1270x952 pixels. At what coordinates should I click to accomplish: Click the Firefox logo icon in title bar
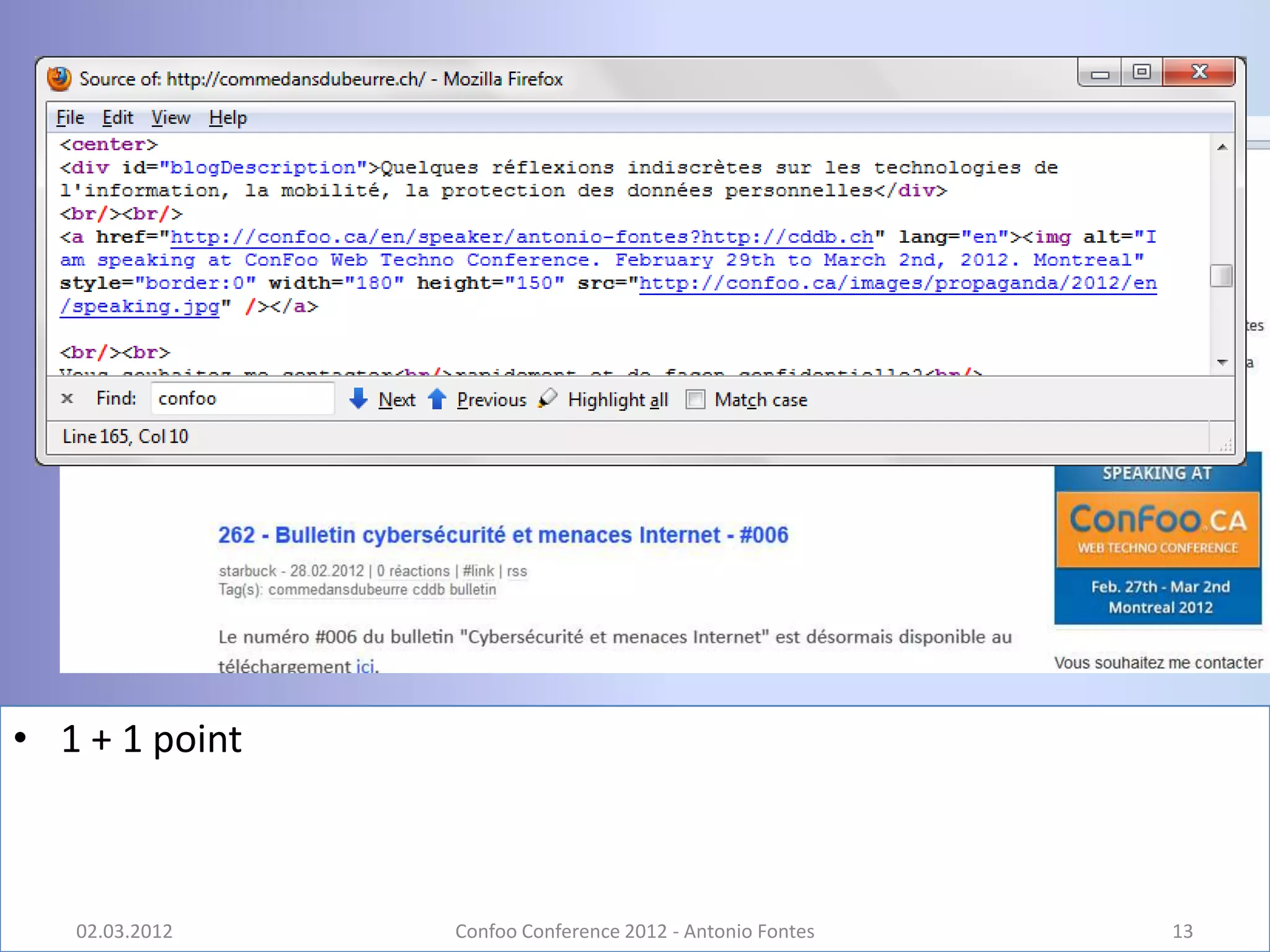(60, 79)
